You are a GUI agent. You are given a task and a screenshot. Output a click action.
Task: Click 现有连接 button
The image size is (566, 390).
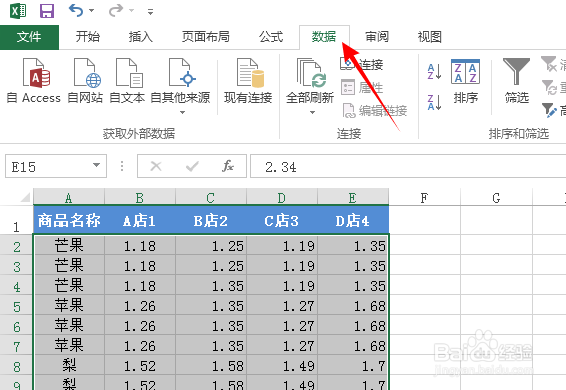pyautogui.click(x=248, y=81)
